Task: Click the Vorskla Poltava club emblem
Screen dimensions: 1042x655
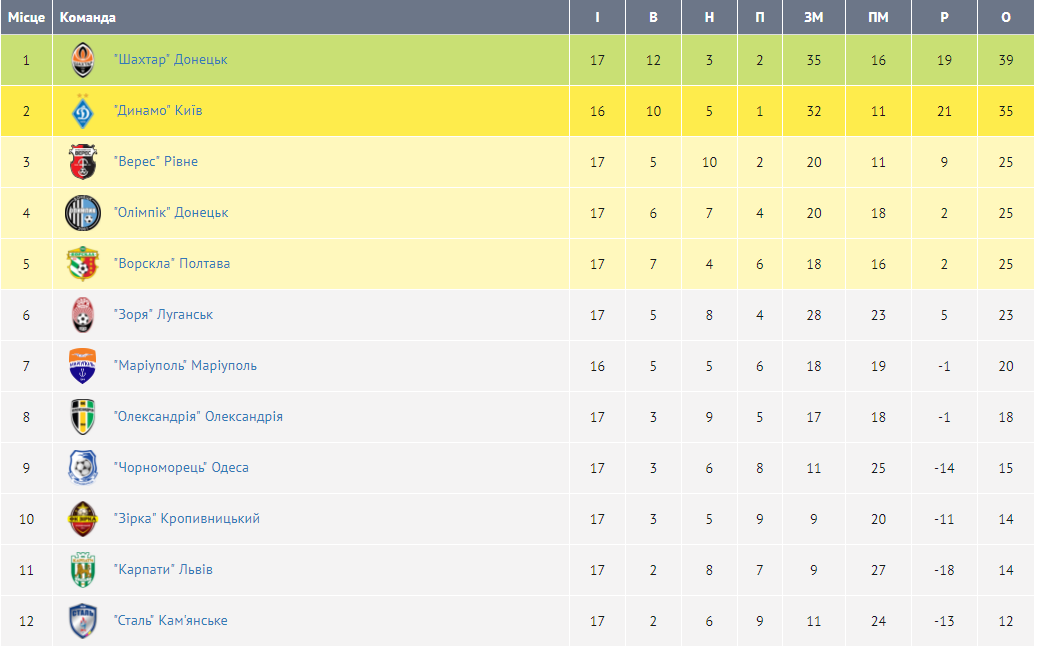Action: [x=83, y=264]
